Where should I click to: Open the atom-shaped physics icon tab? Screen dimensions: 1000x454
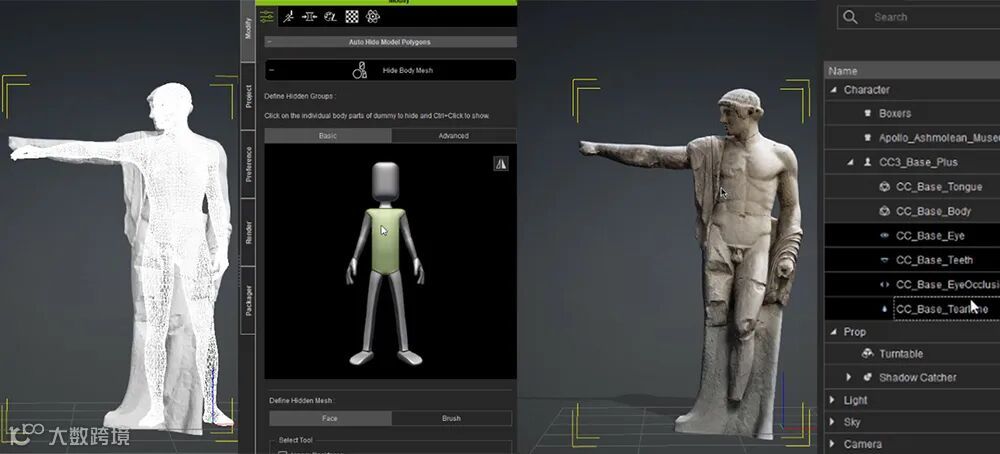[373, 17]
